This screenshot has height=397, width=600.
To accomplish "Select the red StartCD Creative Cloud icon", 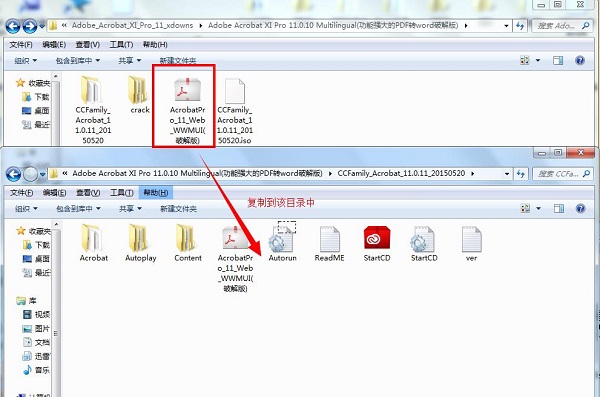I will click(x=377, y=238).
